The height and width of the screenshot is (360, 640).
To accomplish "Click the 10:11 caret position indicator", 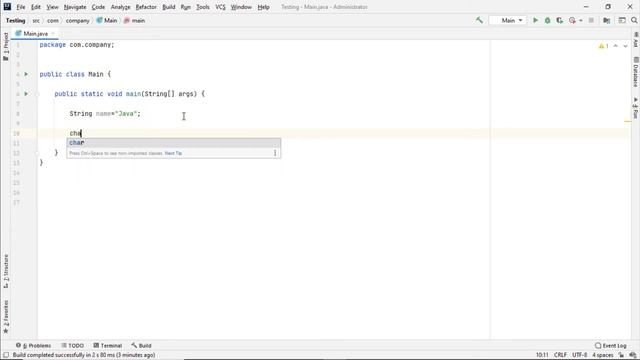I will coord(542,355).
